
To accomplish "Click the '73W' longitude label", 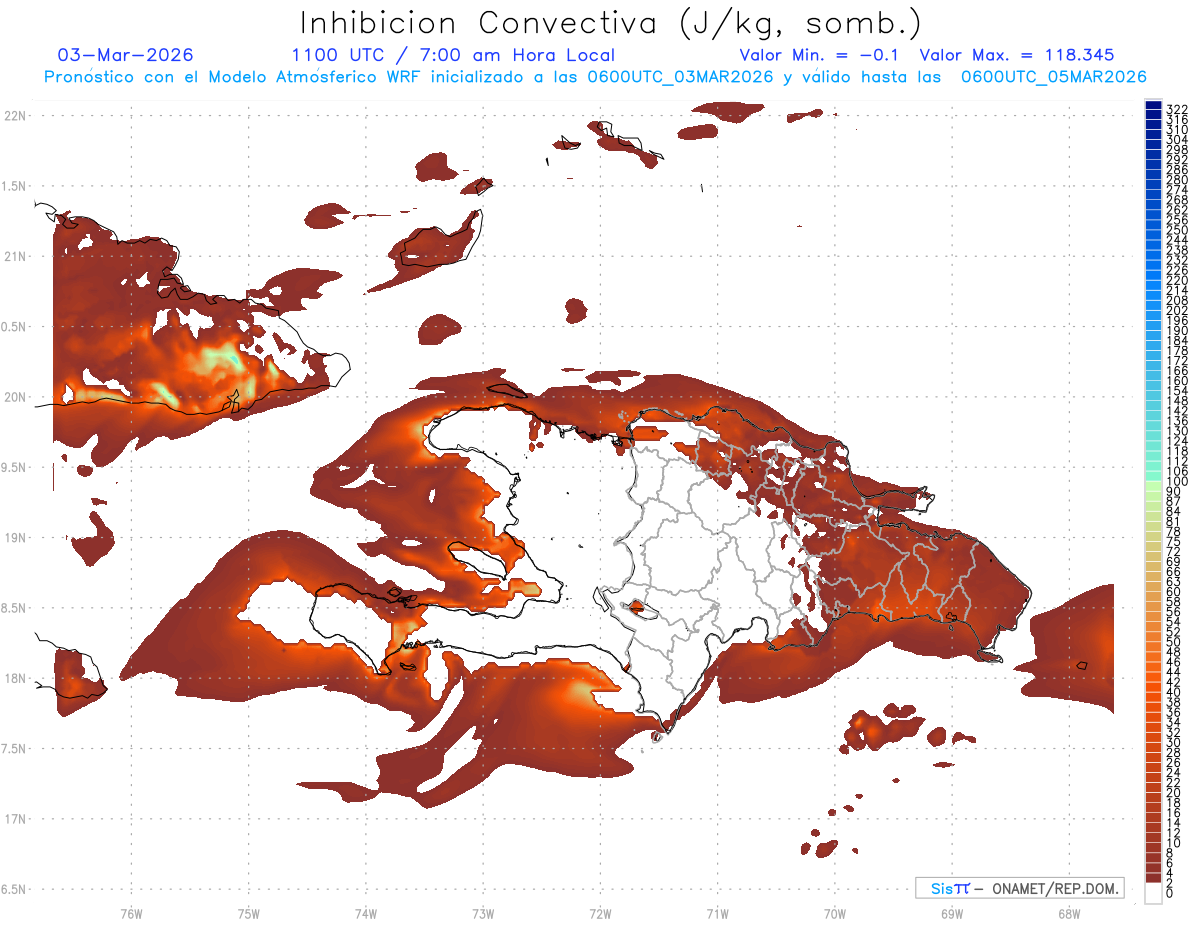I will click(x=483, y=913).
